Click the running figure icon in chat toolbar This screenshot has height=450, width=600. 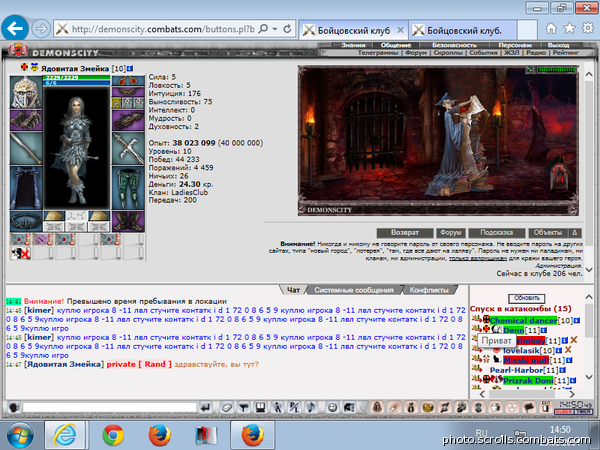[277, 408]
